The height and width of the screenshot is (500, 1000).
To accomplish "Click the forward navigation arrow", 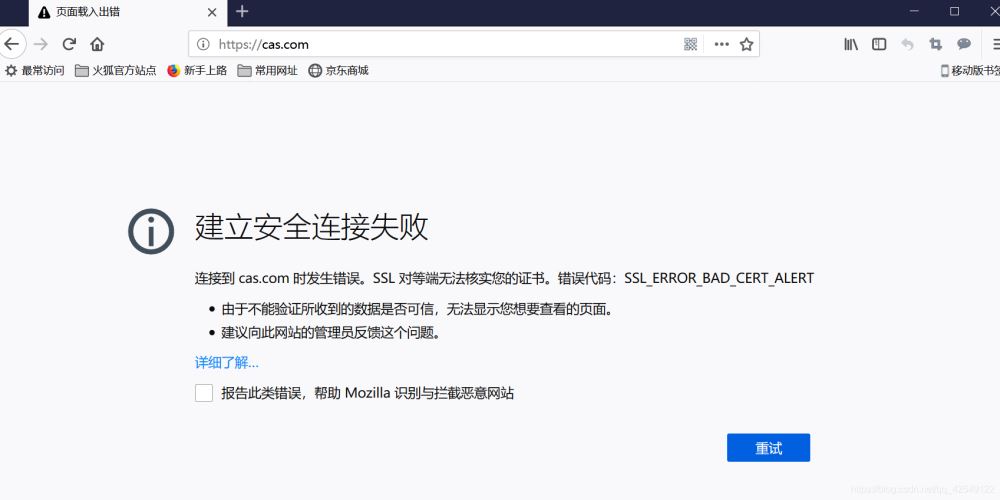I will (x=41, y=44).
